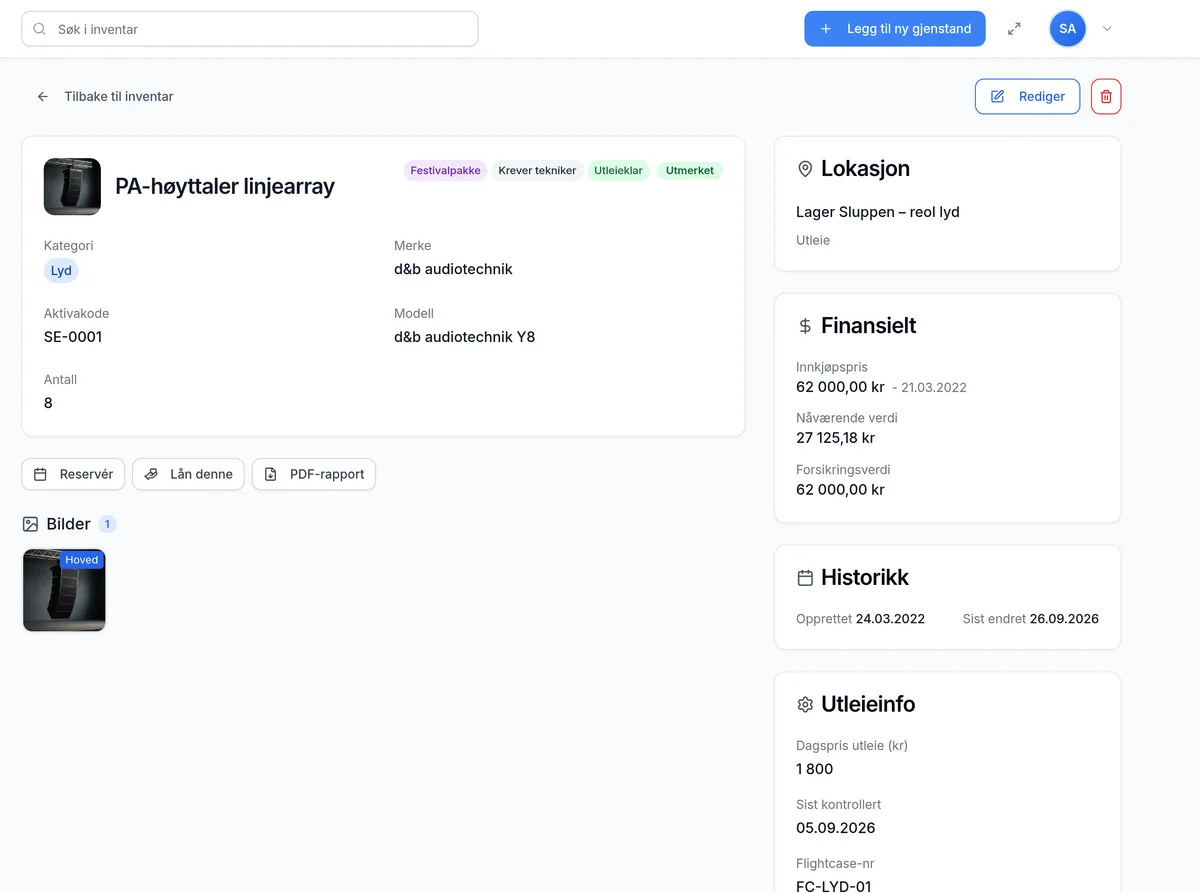Click the speaker thumbnail beside the title
The height and width of the screenshot is (893, 1200).
(72, 186)
